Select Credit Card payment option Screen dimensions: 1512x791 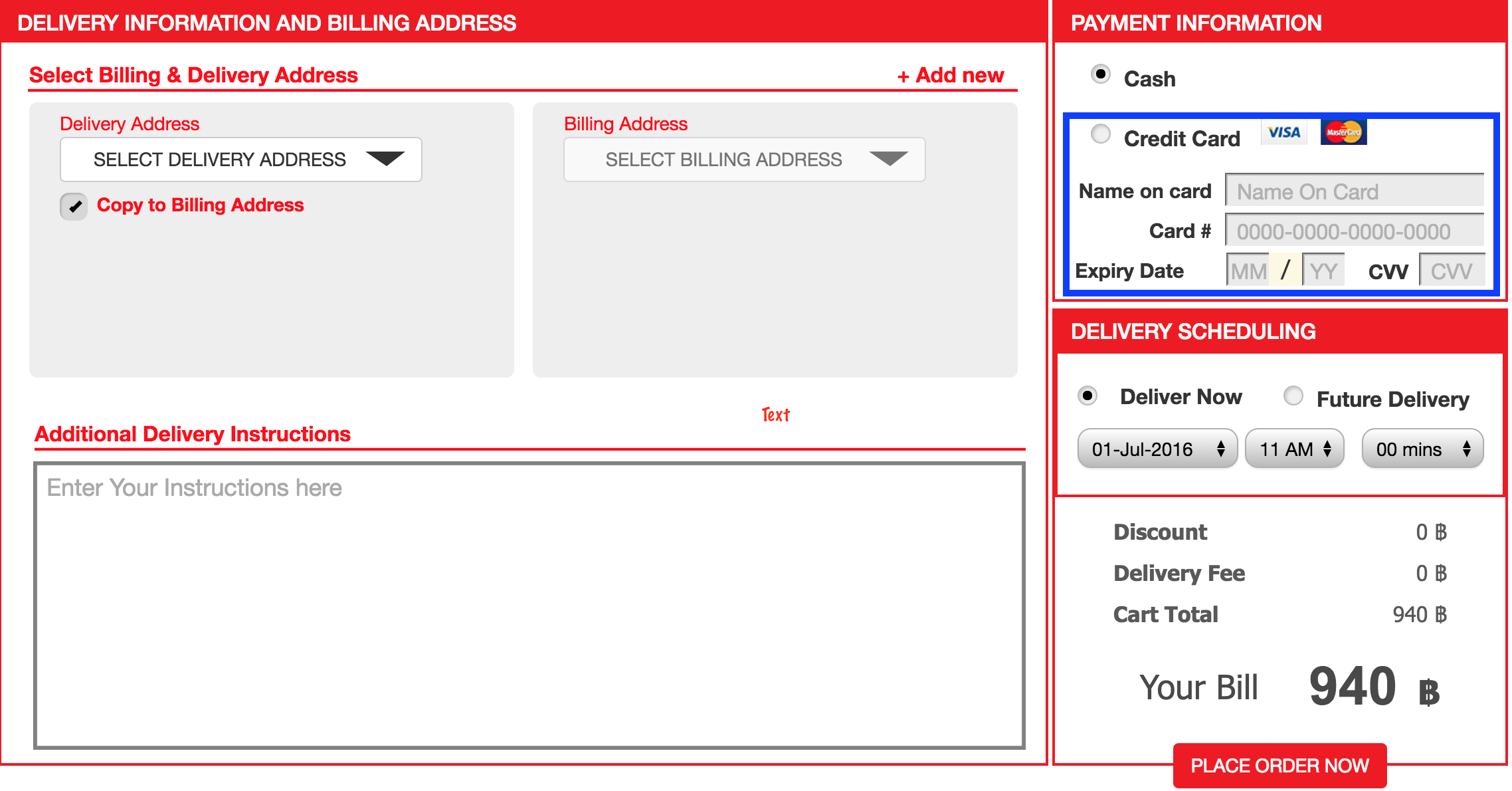(x=1101, y=134)
